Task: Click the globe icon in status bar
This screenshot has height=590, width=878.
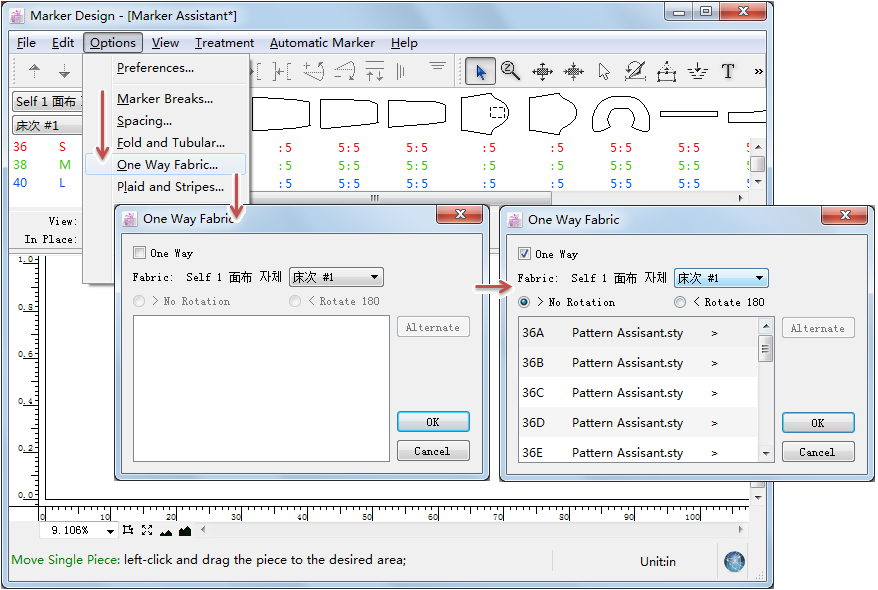Action: [735, 562]
